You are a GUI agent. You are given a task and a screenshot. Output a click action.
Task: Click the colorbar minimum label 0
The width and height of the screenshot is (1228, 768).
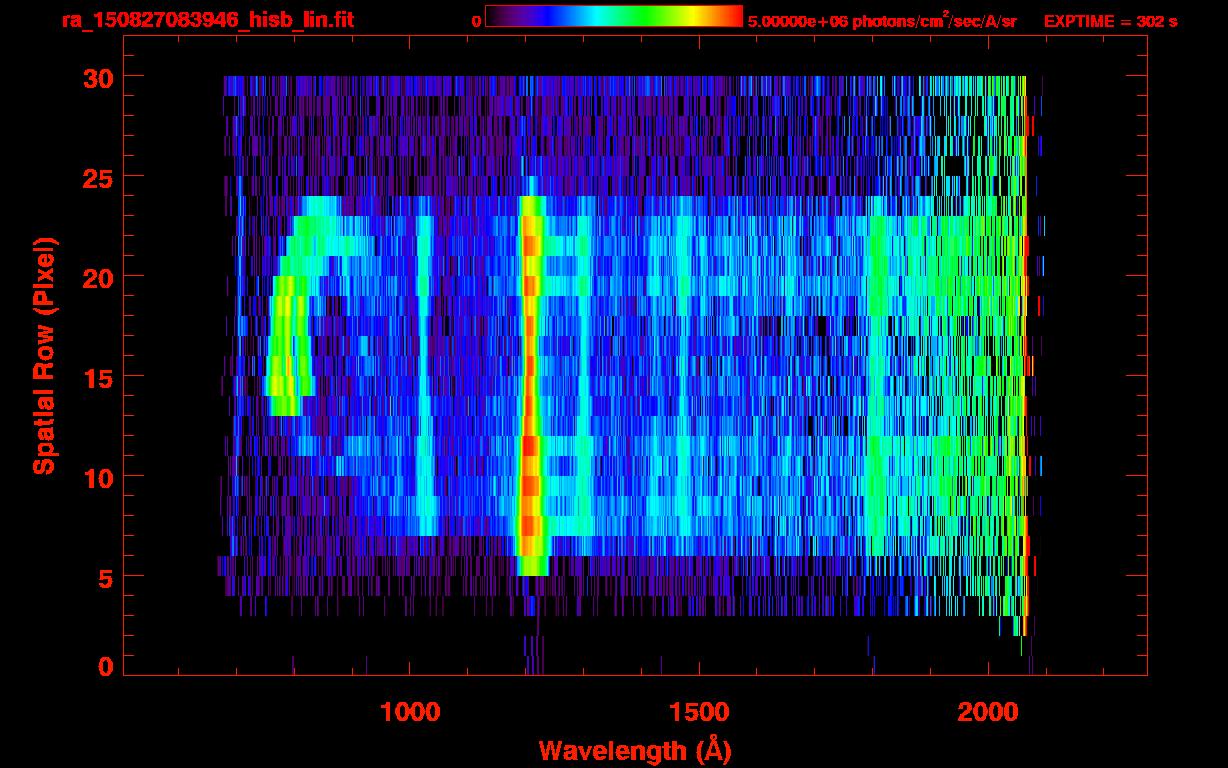(x=477, y=21)
